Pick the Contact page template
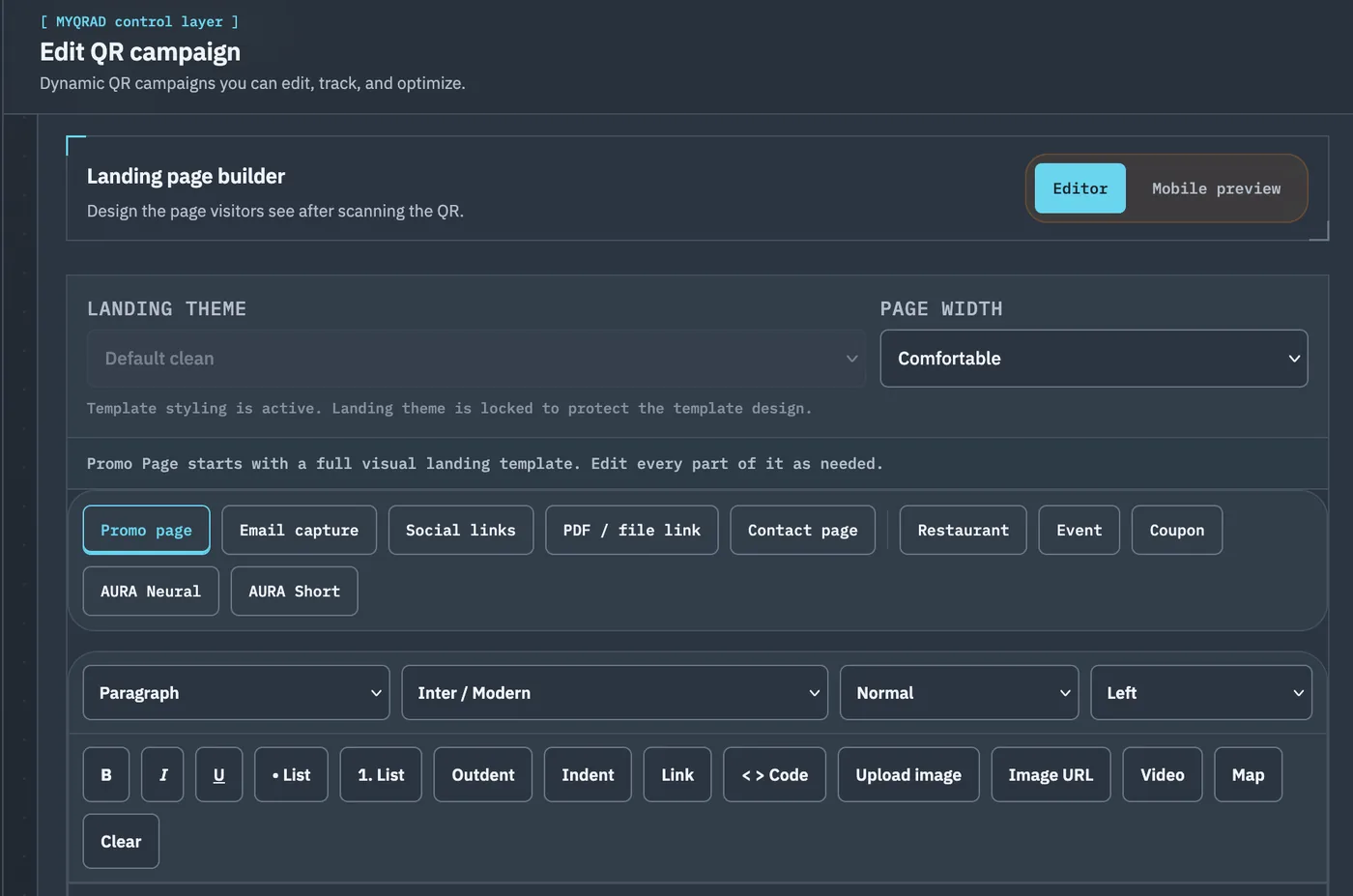 (802, 530)
